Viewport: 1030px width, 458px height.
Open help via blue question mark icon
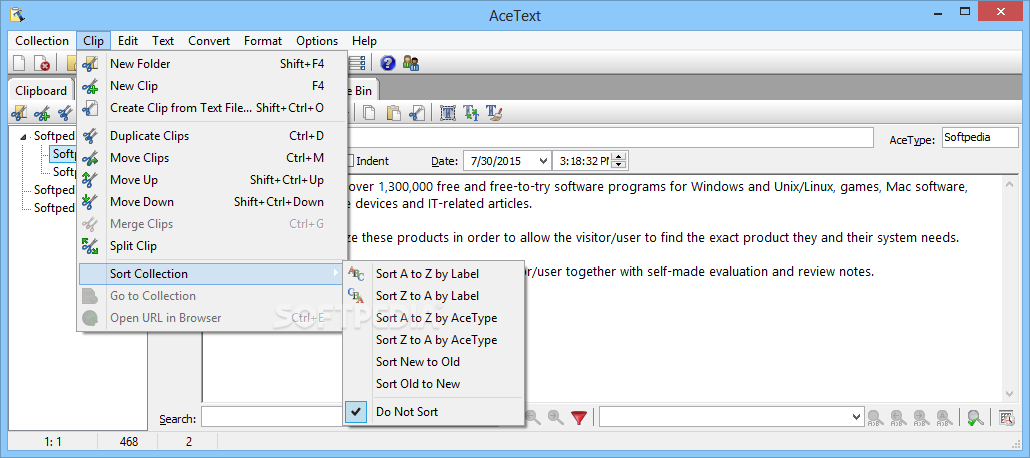click(388, 63)
